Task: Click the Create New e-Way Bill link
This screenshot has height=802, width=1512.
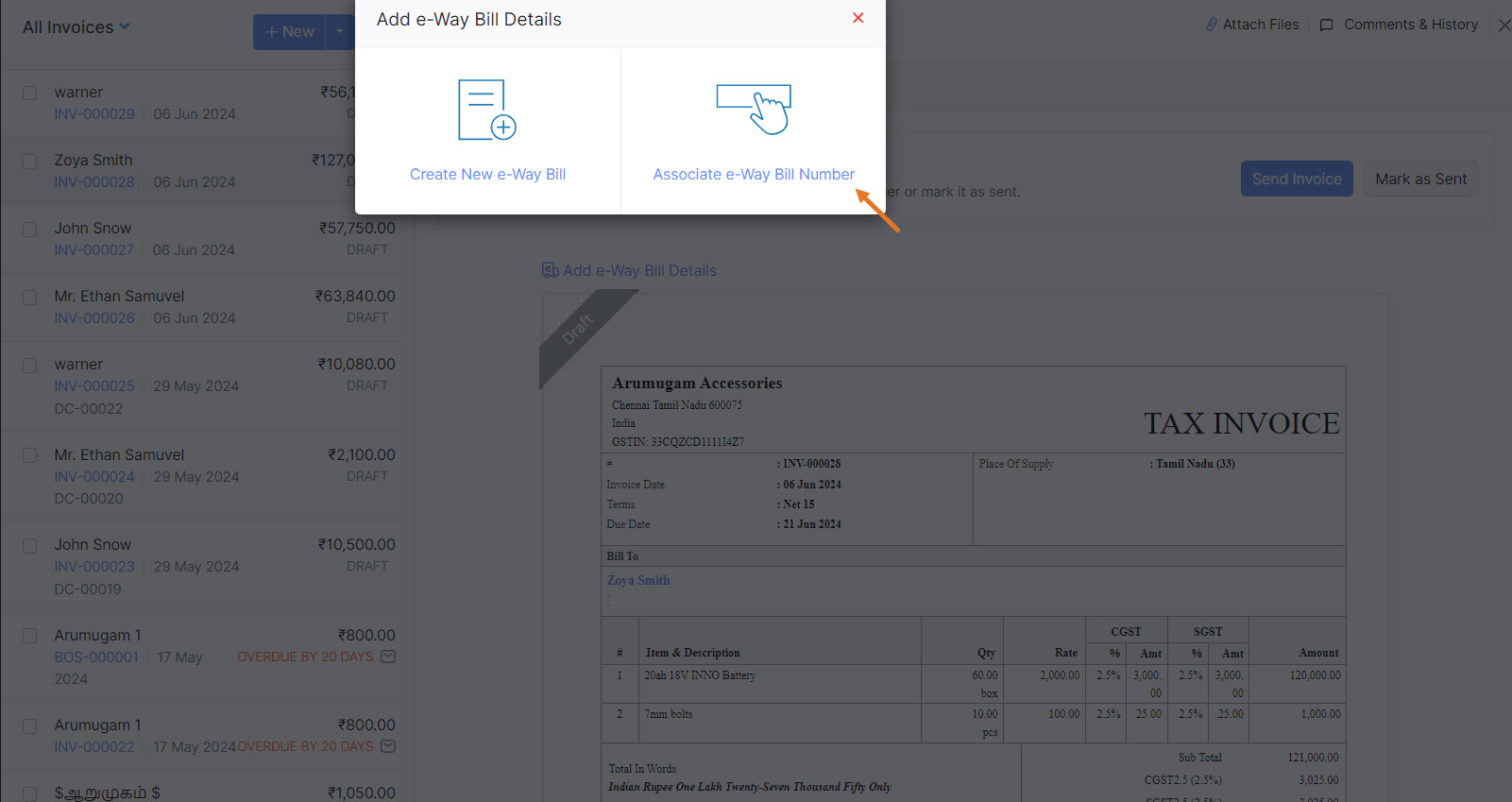Action: point(487,175)
